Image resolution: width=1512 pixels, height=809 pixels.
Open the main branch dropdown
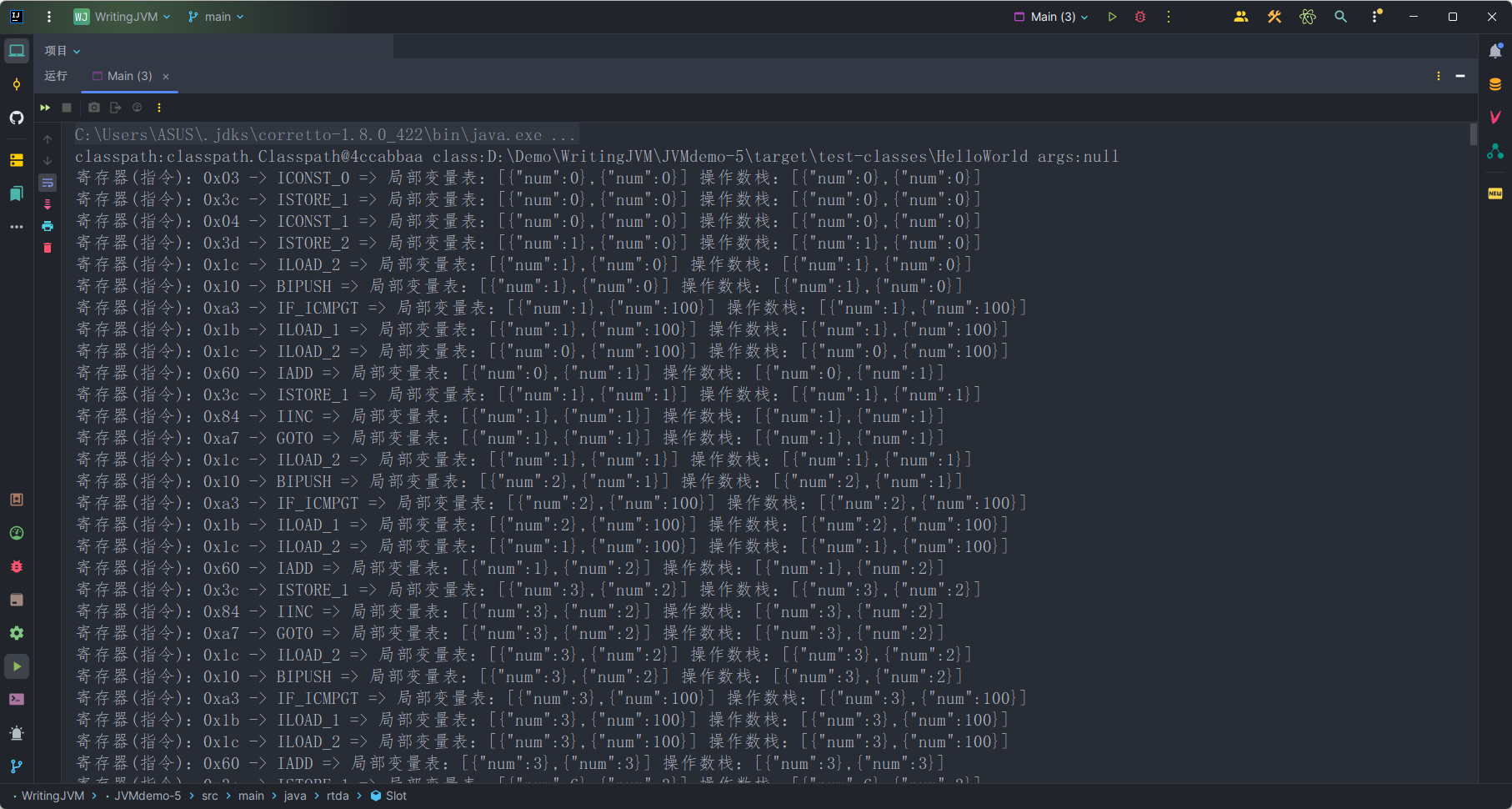(x=217, y=17)
